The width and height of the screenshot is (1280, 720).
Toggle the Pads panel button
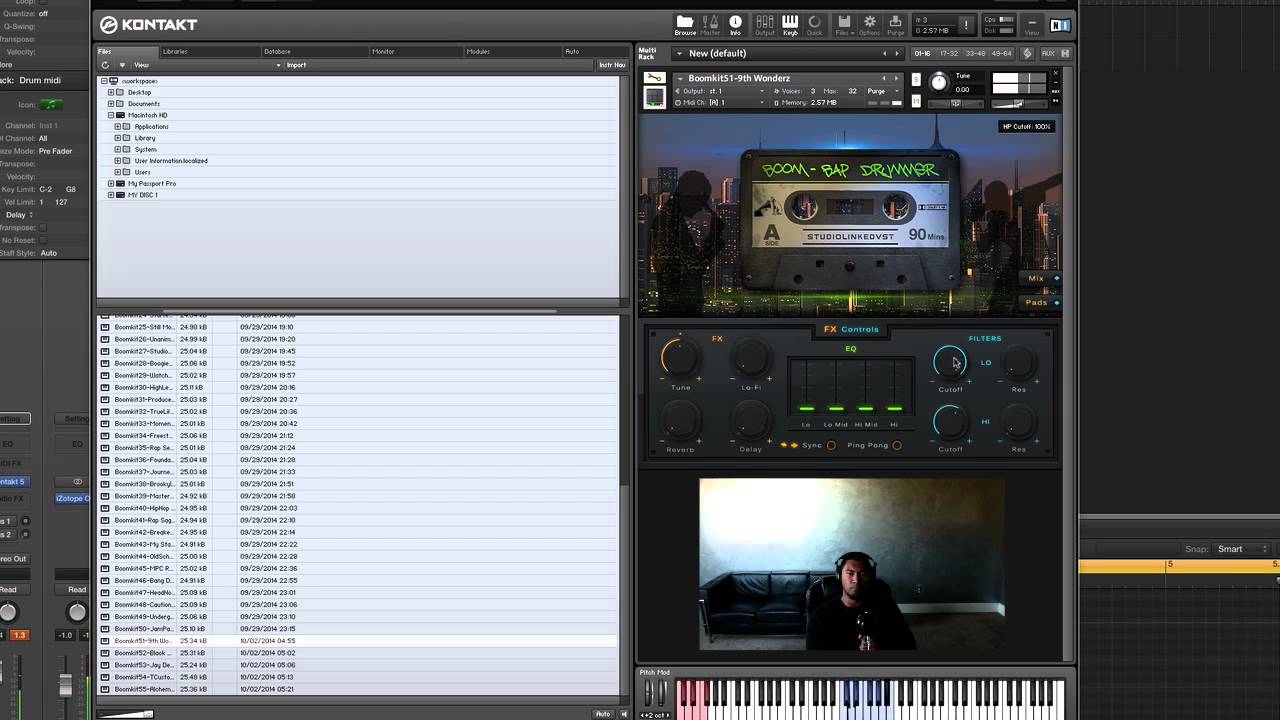point(1042,302)
